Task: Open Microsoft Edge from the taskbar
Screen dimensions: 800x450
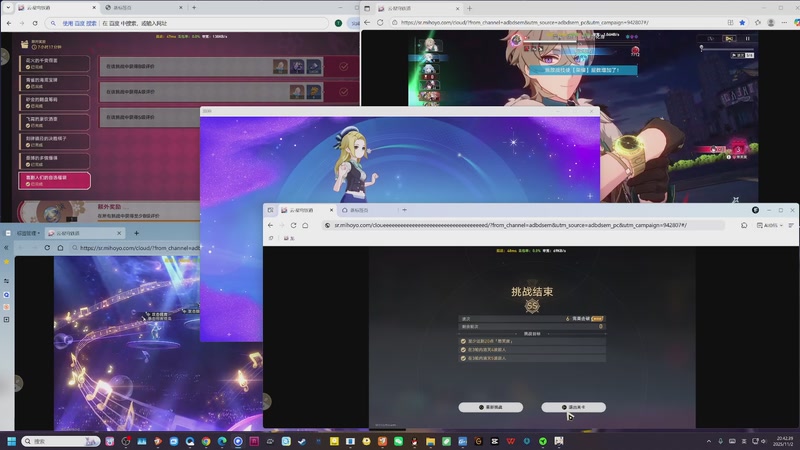Action: (222, 441)
